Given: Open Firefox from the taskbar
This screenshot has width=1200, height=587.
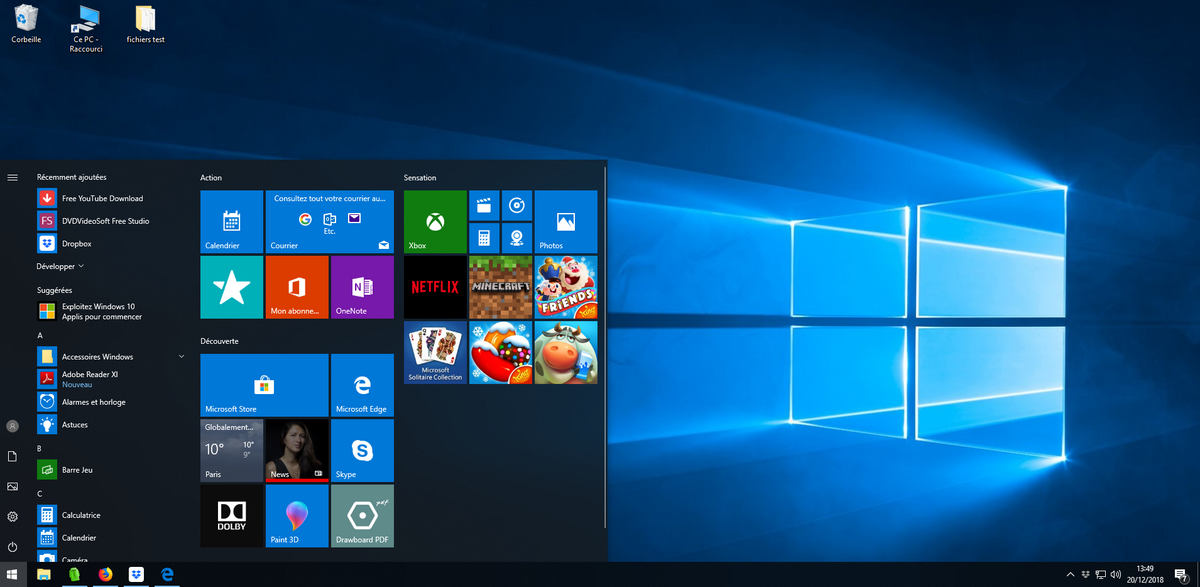Looking at the screenshot, I should 104,574.
